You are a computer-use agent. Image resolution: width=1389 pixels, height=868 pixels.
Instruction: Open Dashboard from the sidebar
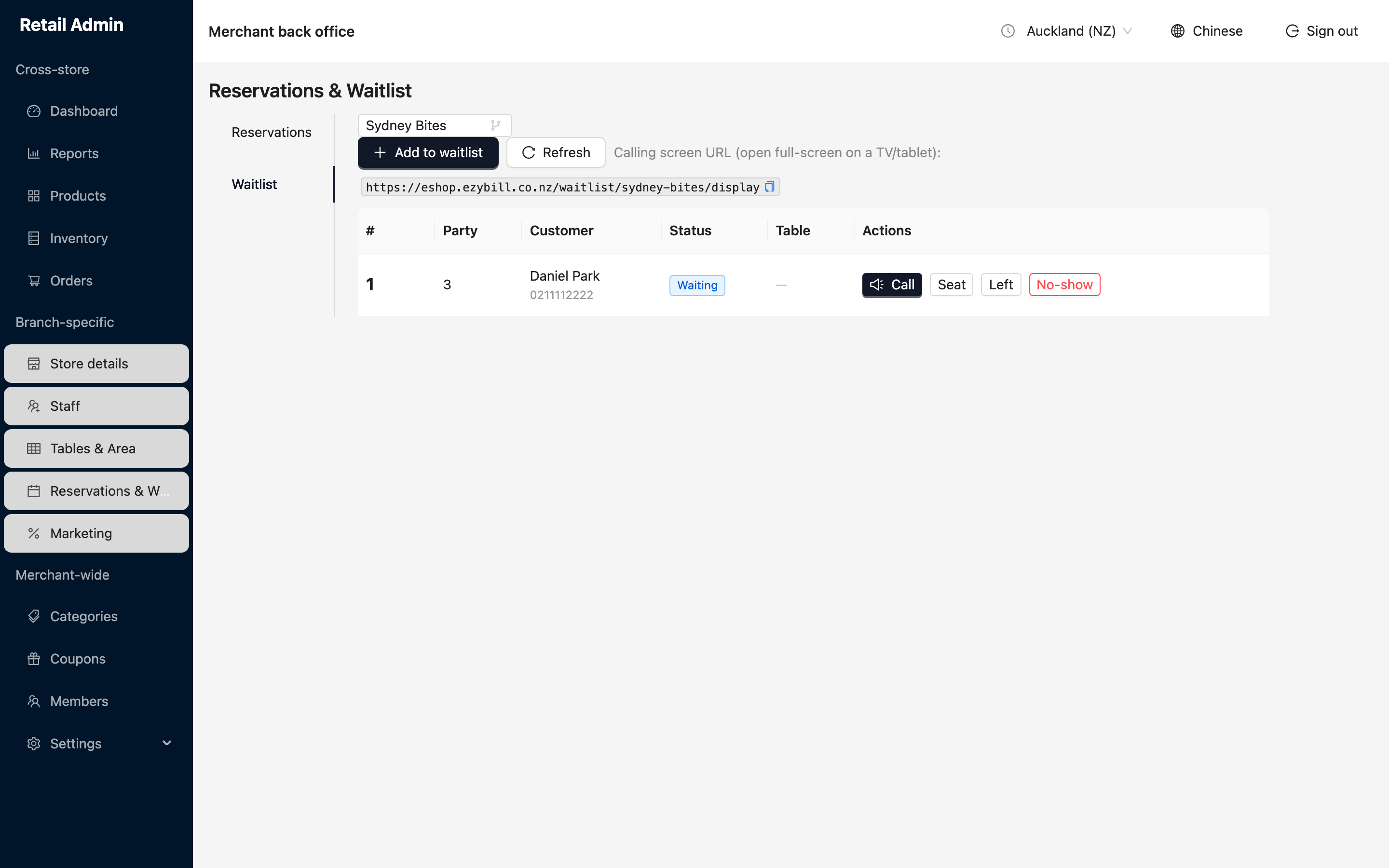pyautogui.click(x=96, y=111)
